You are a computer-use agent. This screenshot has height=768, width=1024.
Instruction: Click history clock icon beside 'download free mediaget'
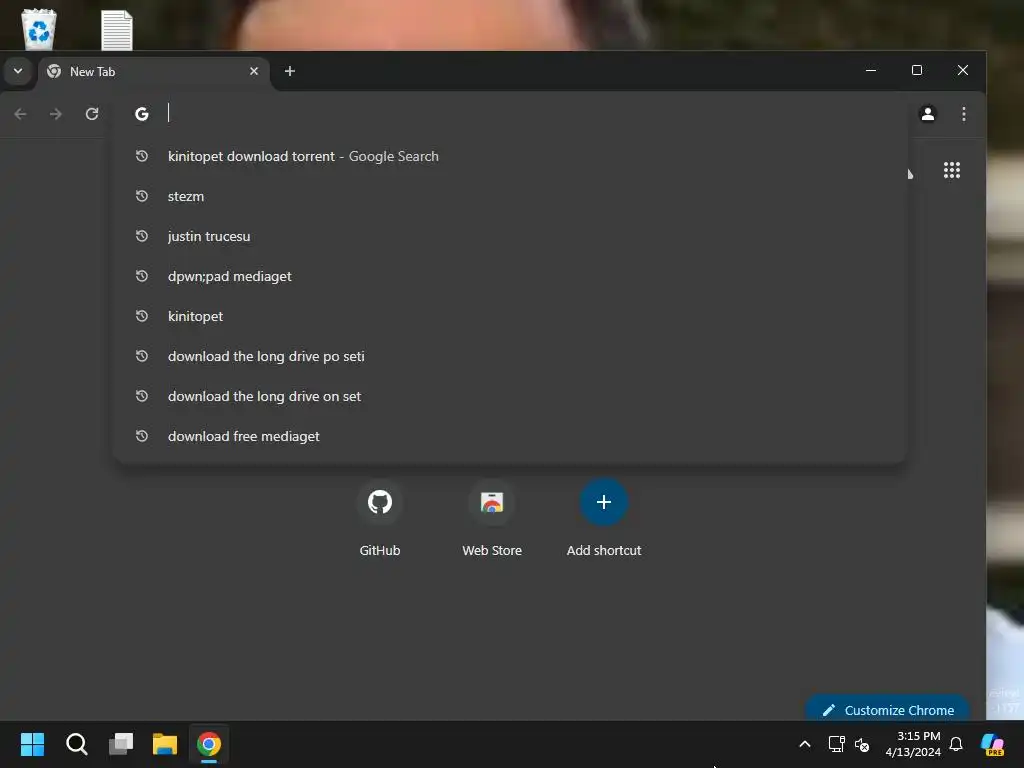click(142, 436)
